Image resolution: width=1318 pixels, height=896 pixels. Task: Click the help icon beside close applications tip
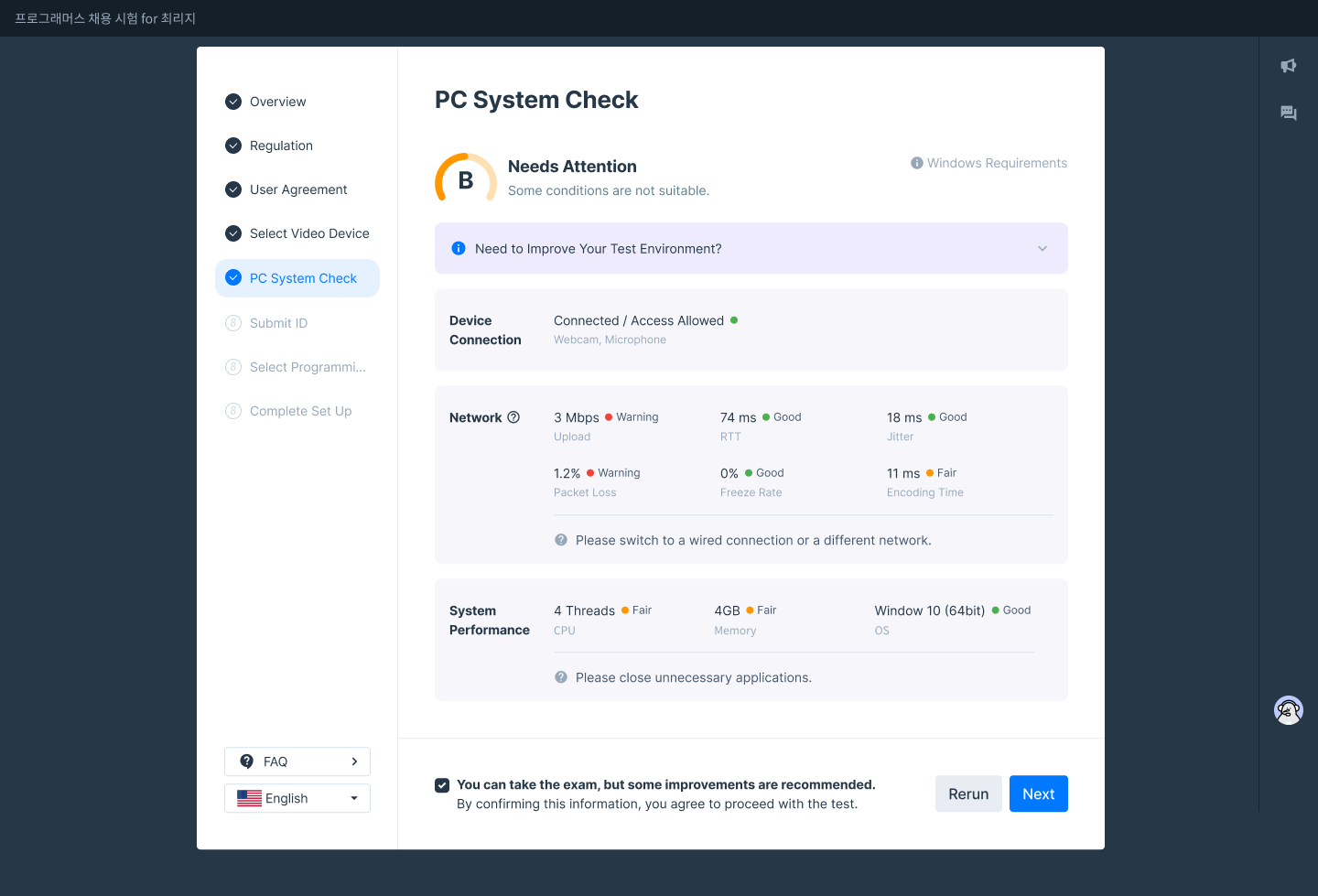(x=561, y=677)
